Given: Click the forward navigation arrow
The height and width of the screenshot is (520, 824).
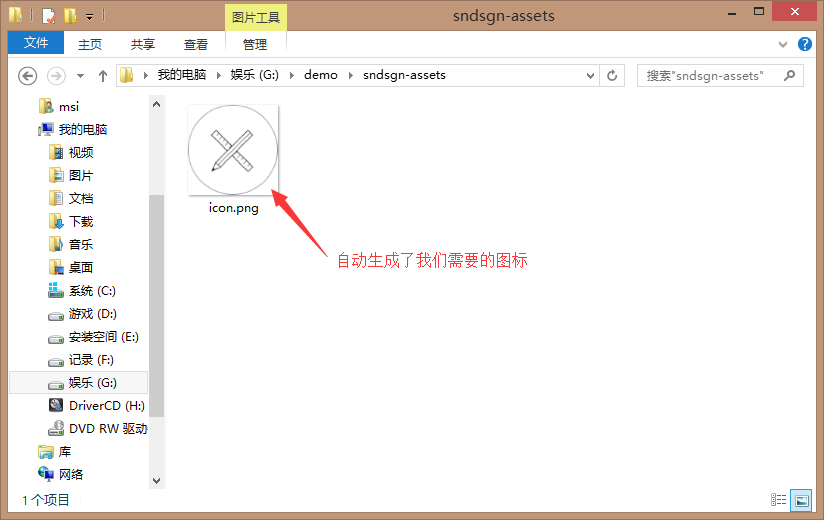Looking at the screenshot, I should pos(56,76).
